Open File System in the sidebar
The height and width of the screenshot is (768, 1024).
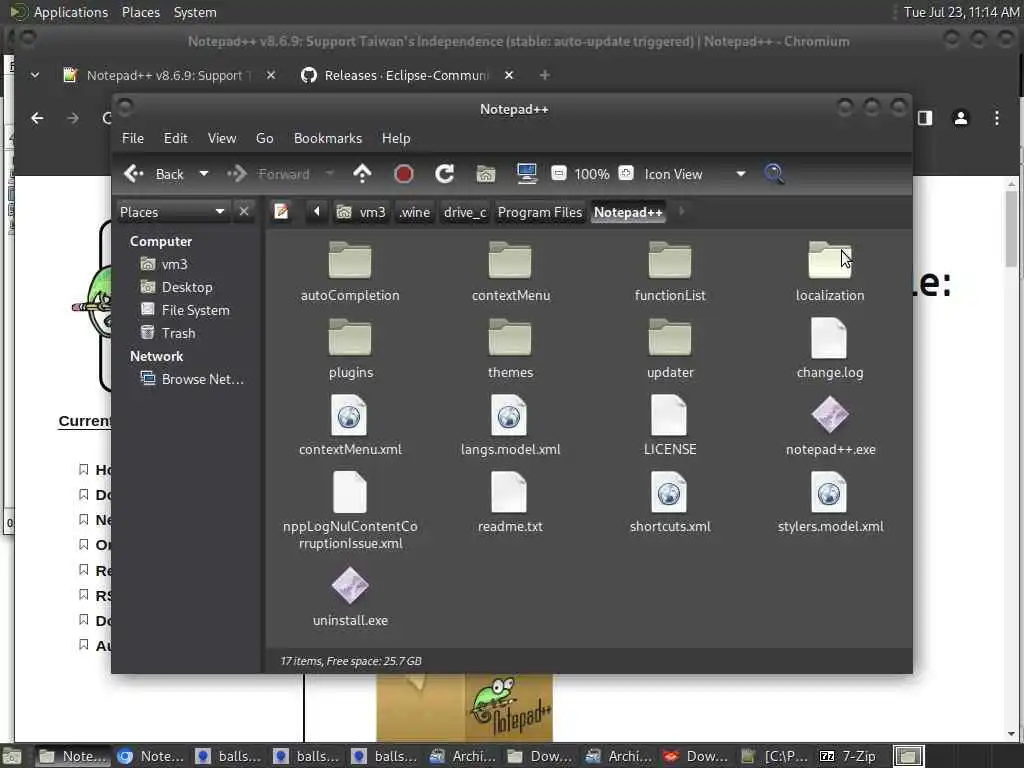(195, 310)
